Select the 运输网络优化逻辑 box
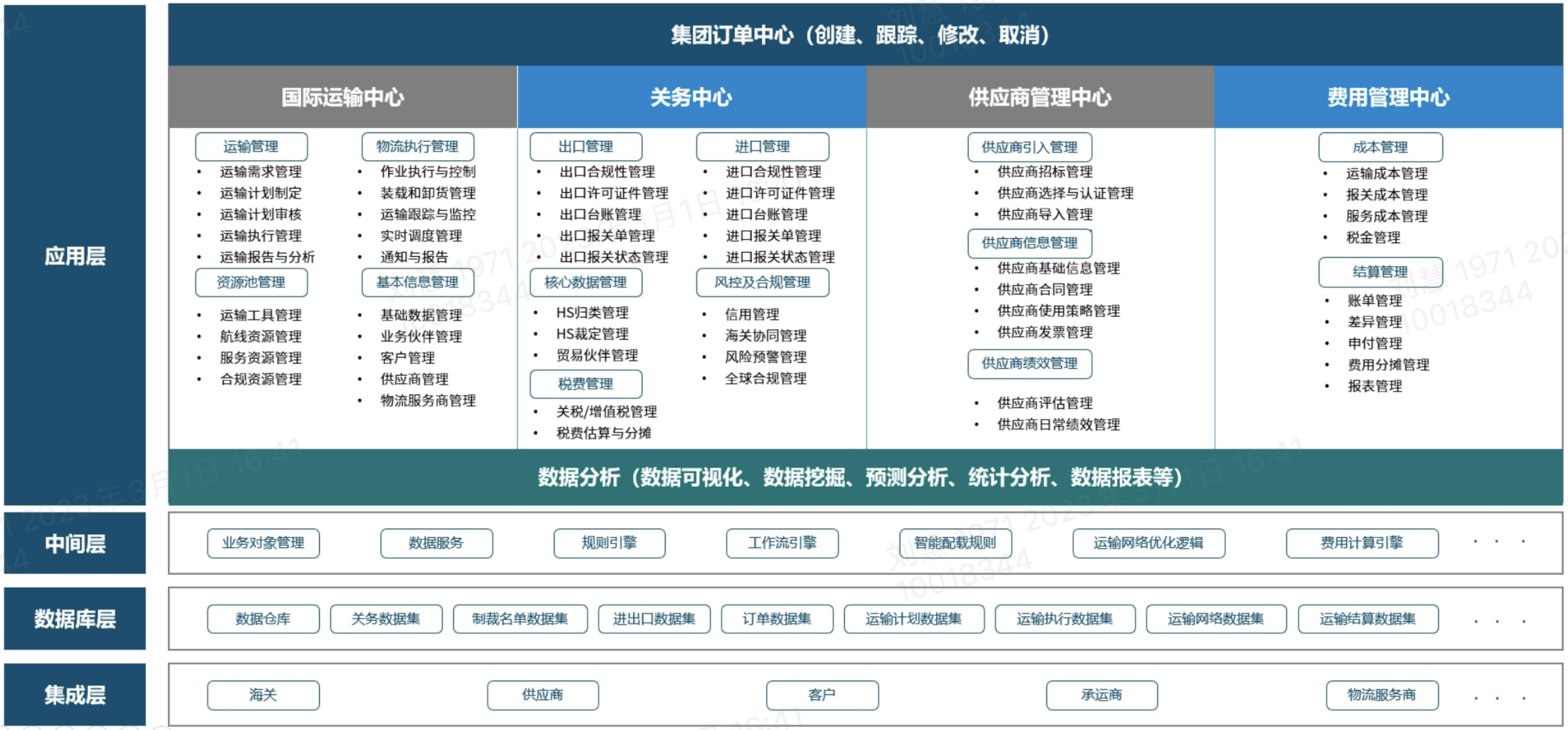 point(1149,543)
